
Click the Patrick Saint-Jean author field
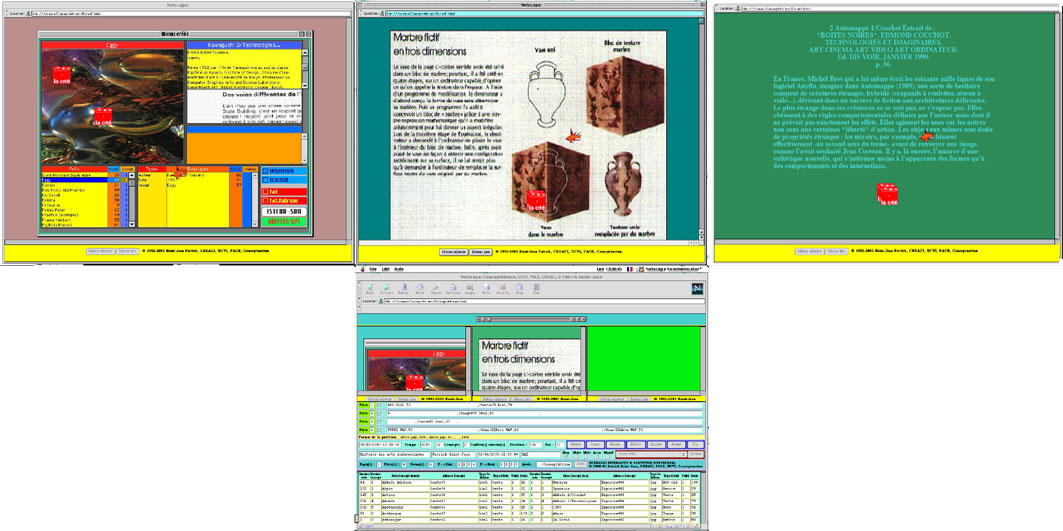[x=453, y=454]
